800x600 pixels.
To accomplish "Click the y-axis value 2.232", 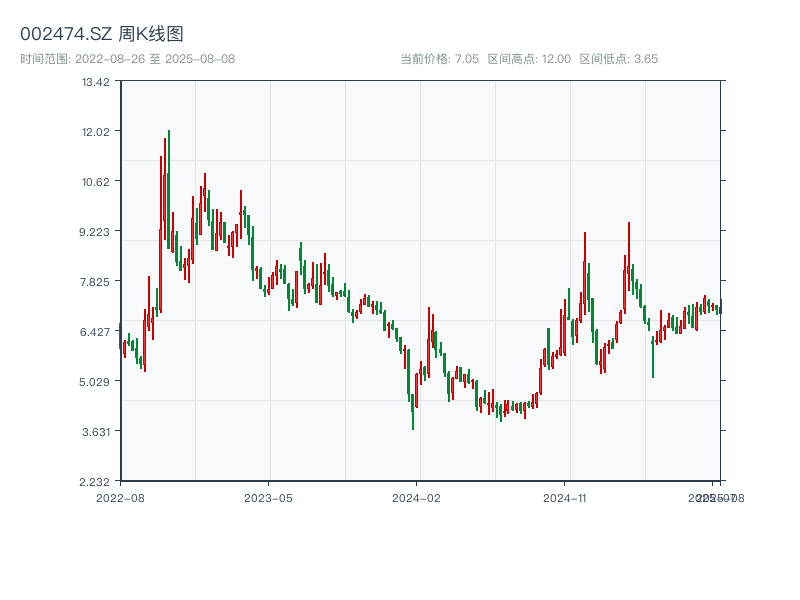I will (94, 482).
